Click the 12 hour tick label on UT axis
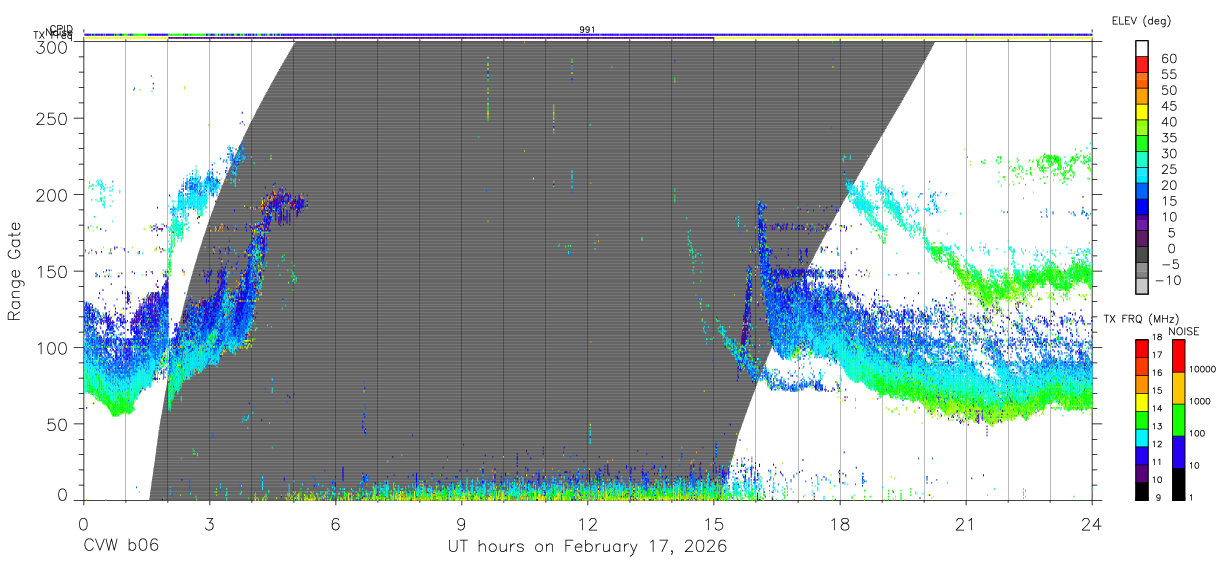This screenshot has height=567, width=1228. [588, 523]
